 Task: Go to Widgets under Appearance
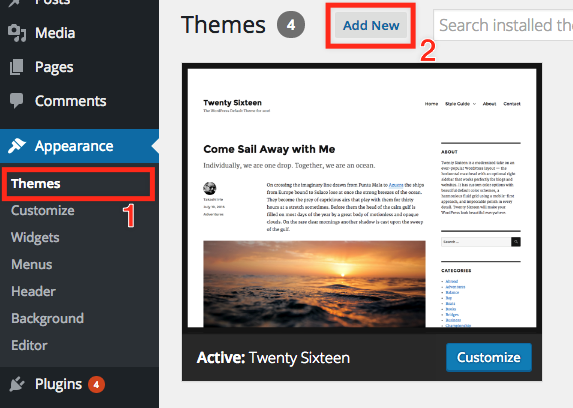pyautogui.click(x=35, y=238)
